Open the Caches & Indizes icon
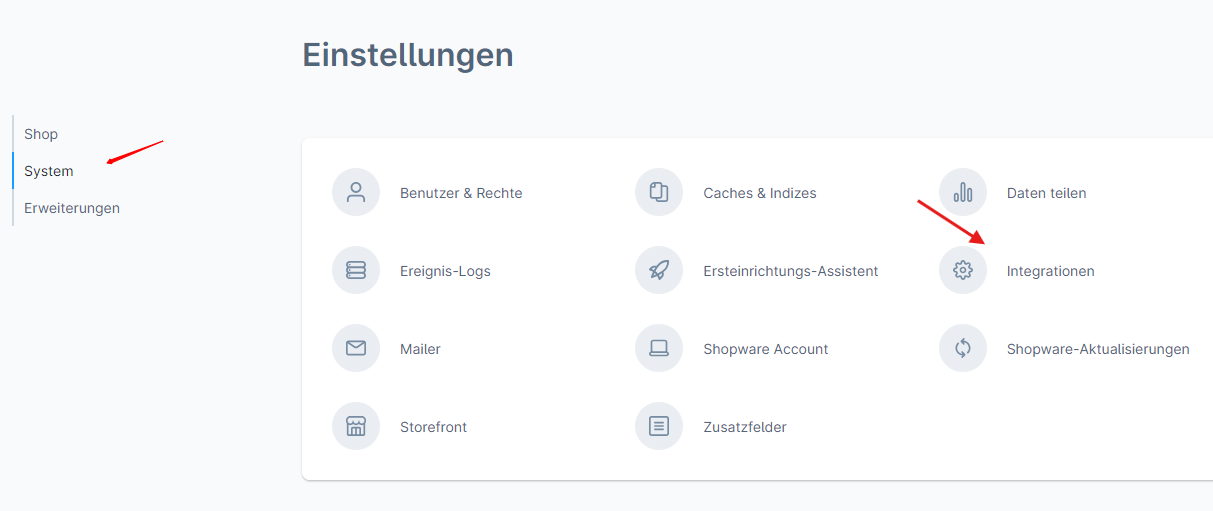The image size is (1213, 511). pyautogui.click(x=659, y=193)
